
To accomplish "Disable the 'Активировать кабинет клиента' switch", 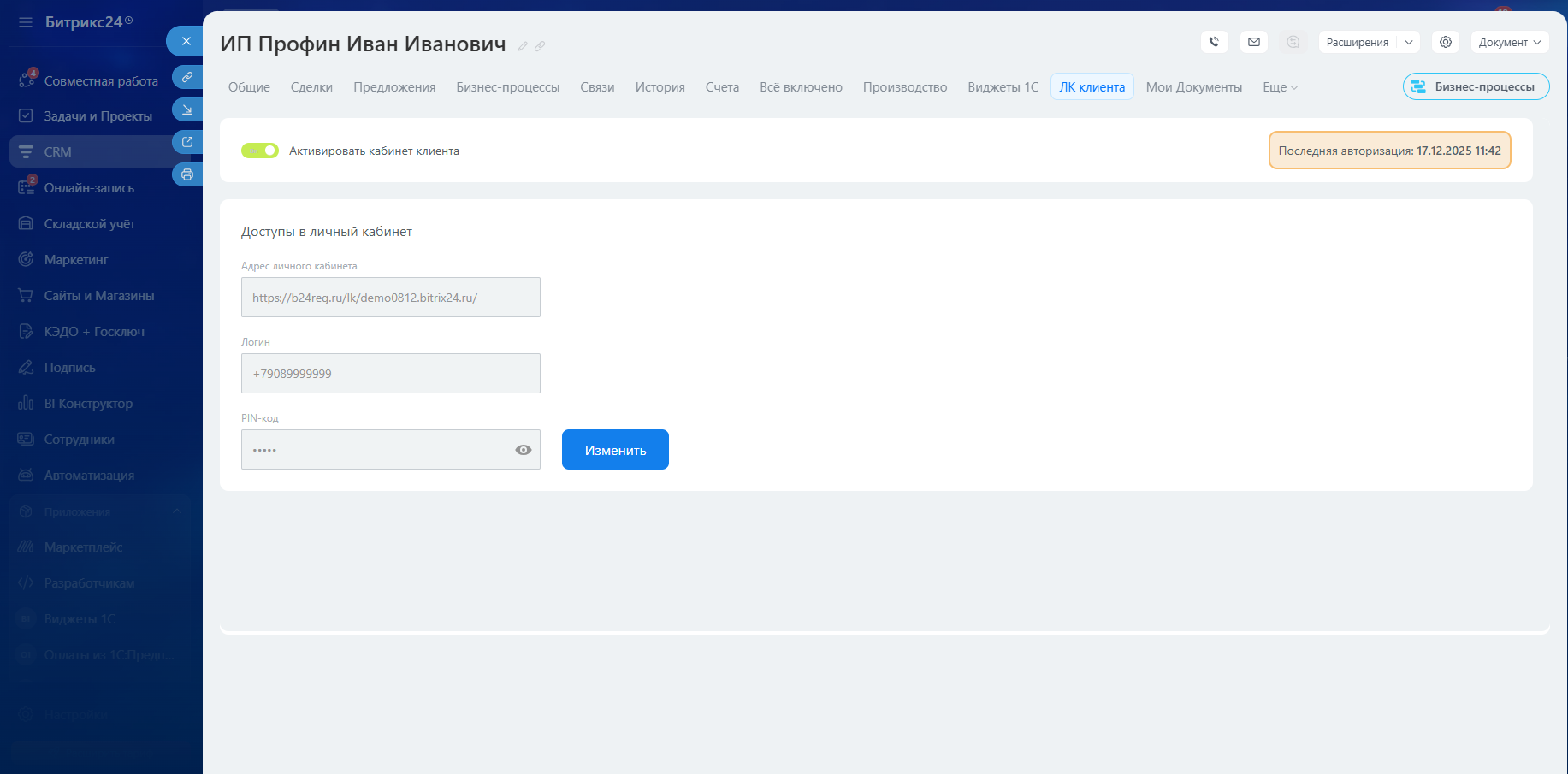I will point(260,151).
